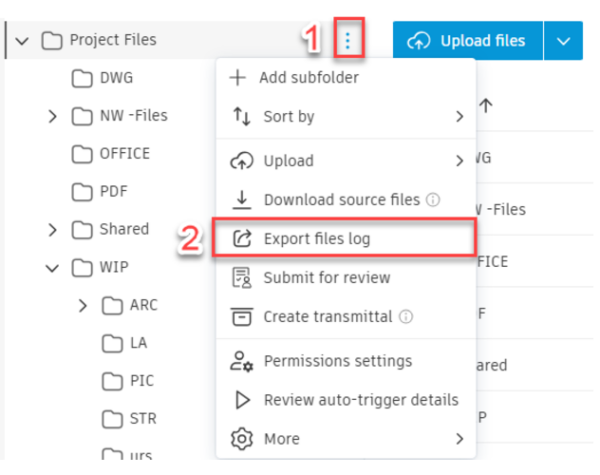Click the Create transmittal archive icon

coord(241,317)
